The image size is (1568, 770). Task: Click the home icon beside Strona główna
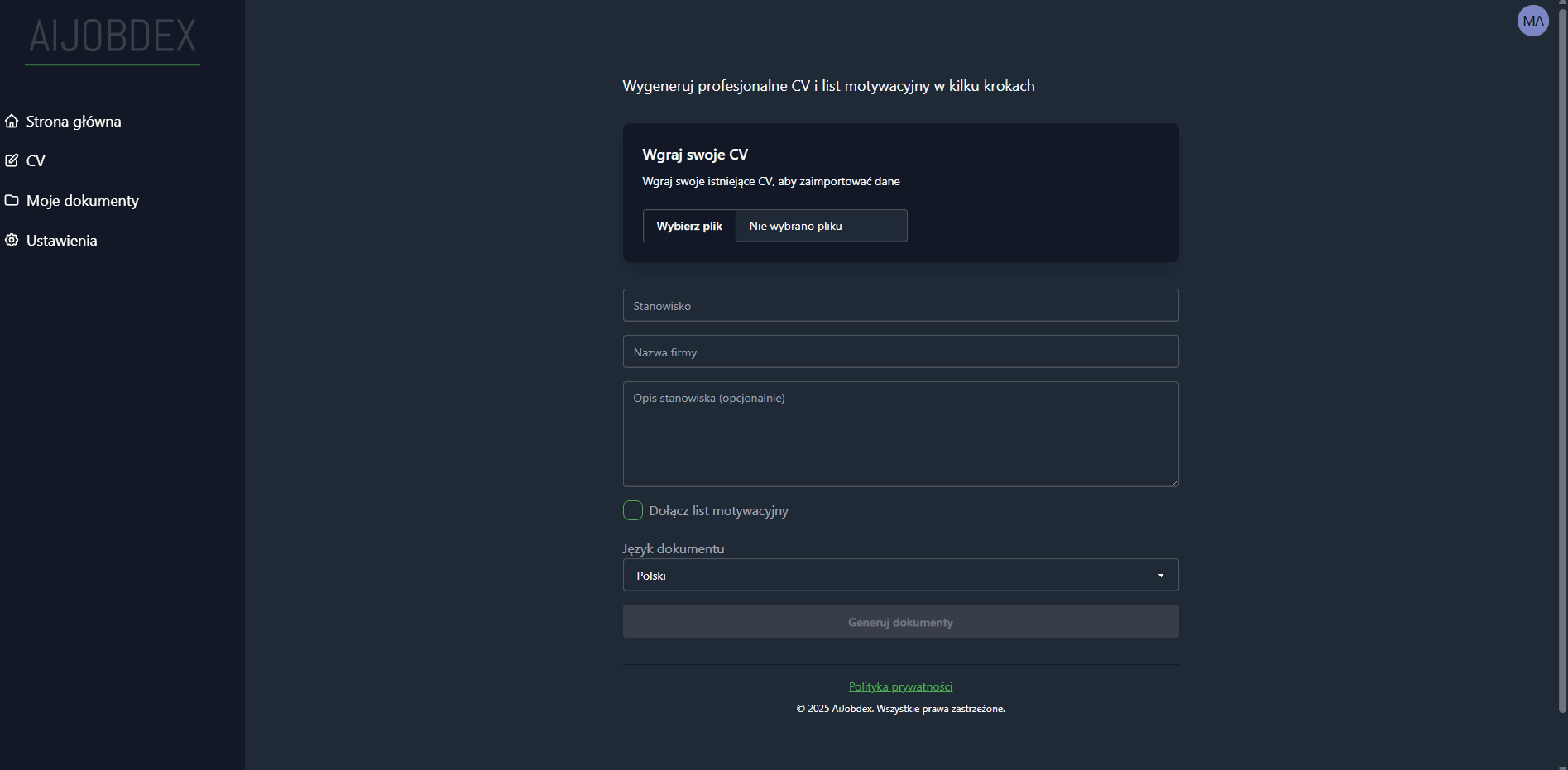(x=12, y=122)
